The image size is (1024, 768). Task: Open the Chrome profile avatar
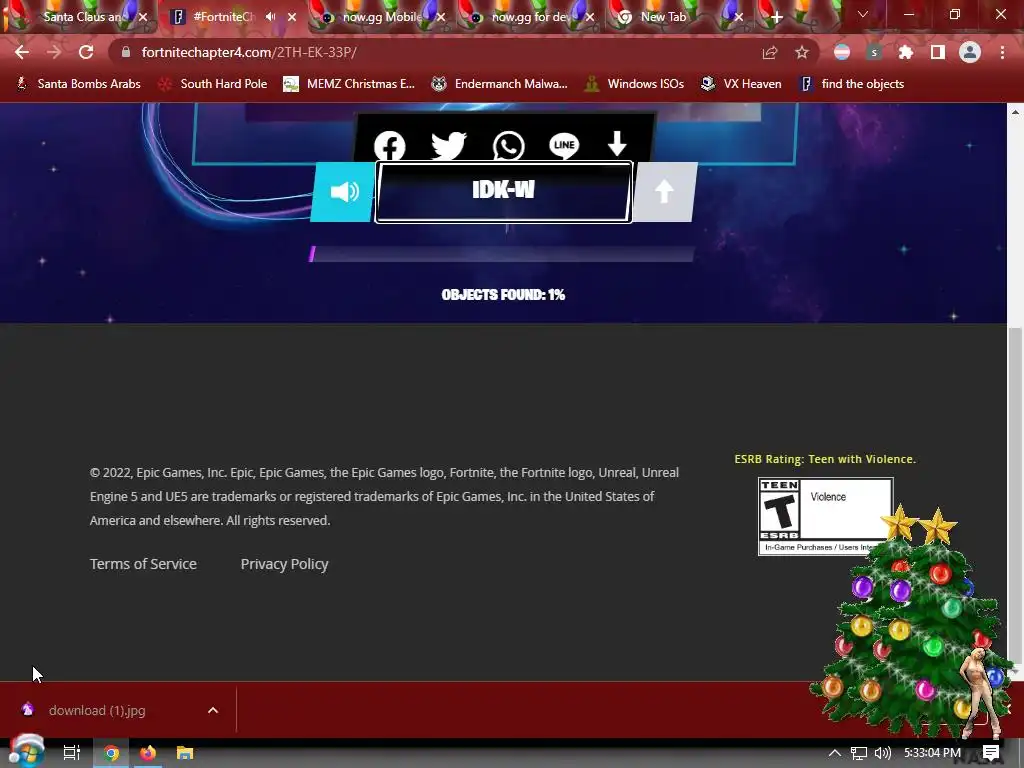970,52
